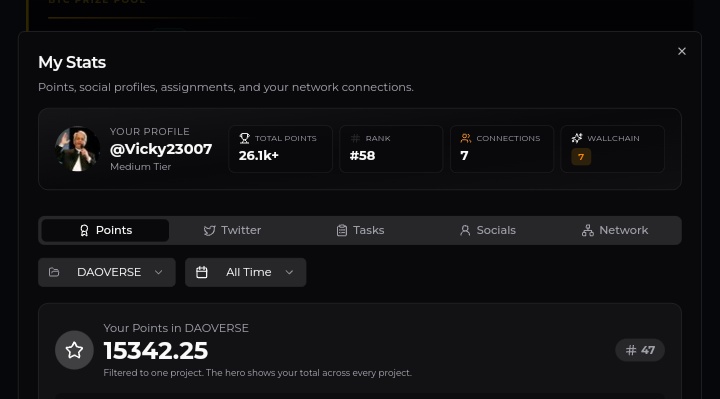The width and height of the screenshot is (720, 399).
Task: Click the Your Points in DAOVERSE label
Action: [176, 328]
